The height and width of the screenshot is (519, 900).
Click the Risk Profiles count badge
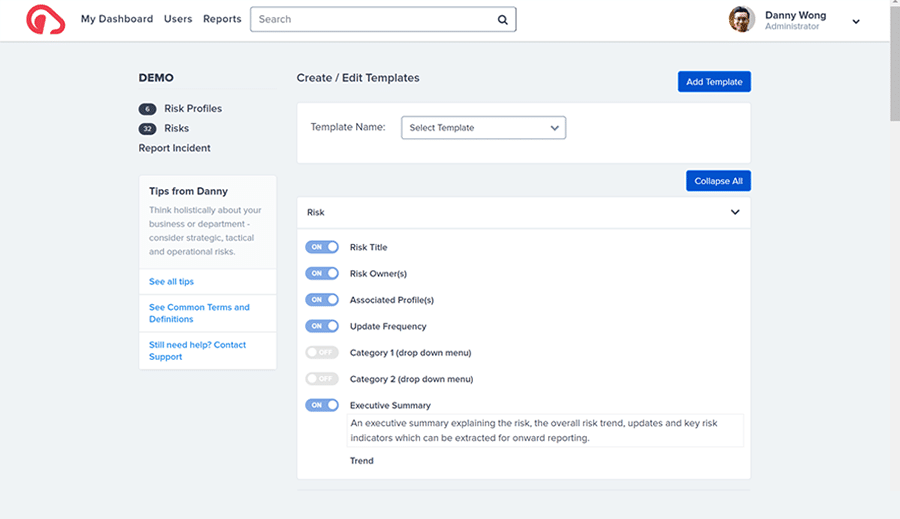tap(148, 109)
